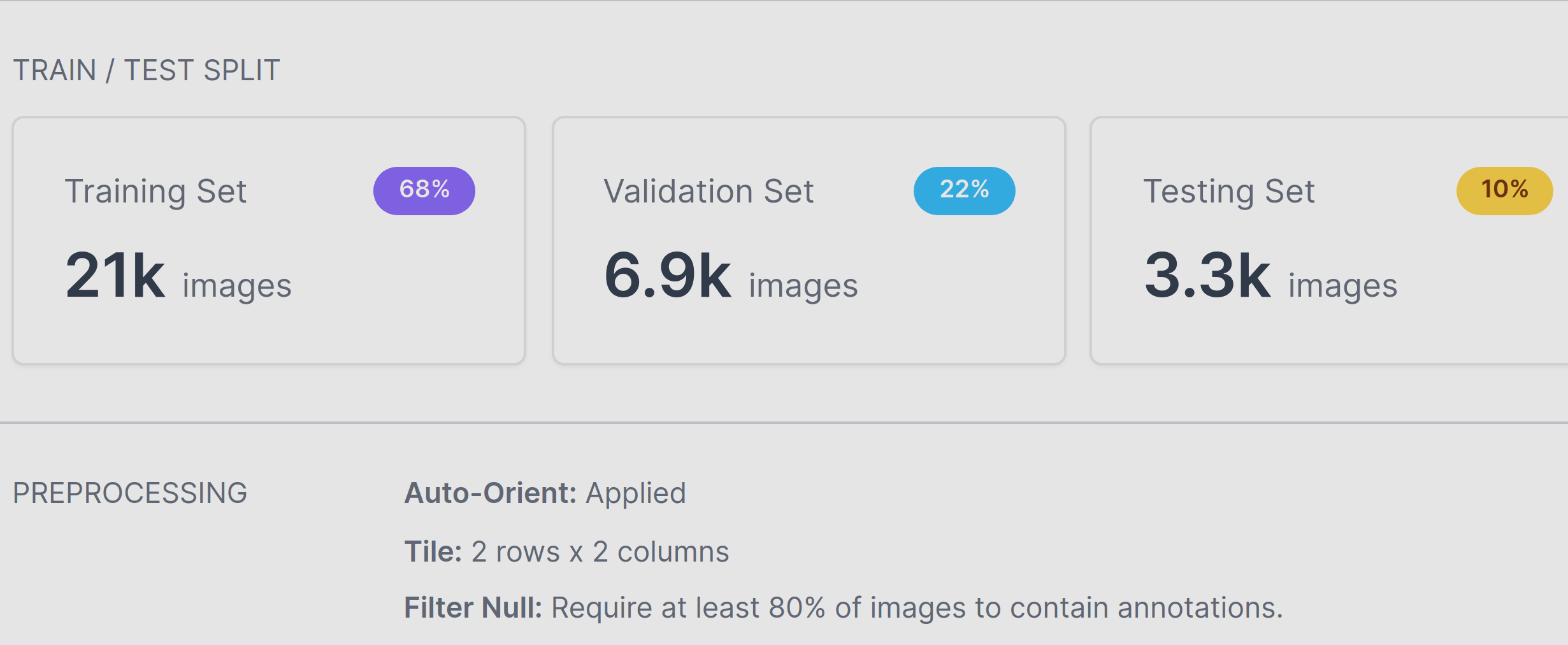Click the 21k training image count
Screen dimensions: 1568x645
point(115,275)
